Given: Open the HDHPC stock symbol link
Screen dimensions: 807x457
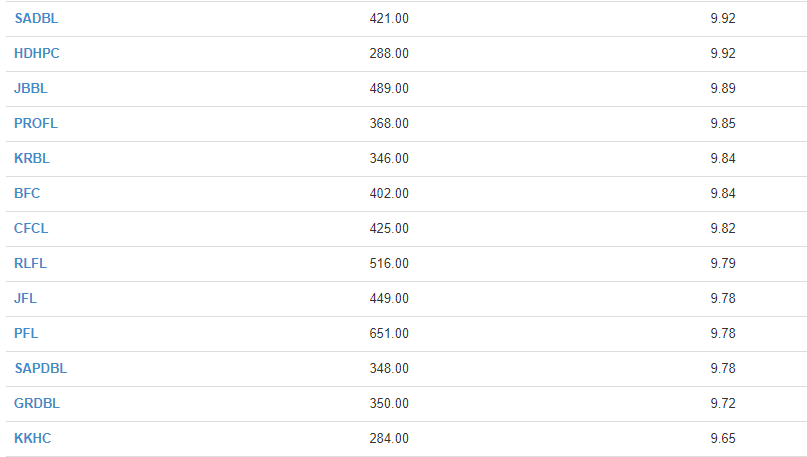Looking at the screenshot, I should 37,54.
